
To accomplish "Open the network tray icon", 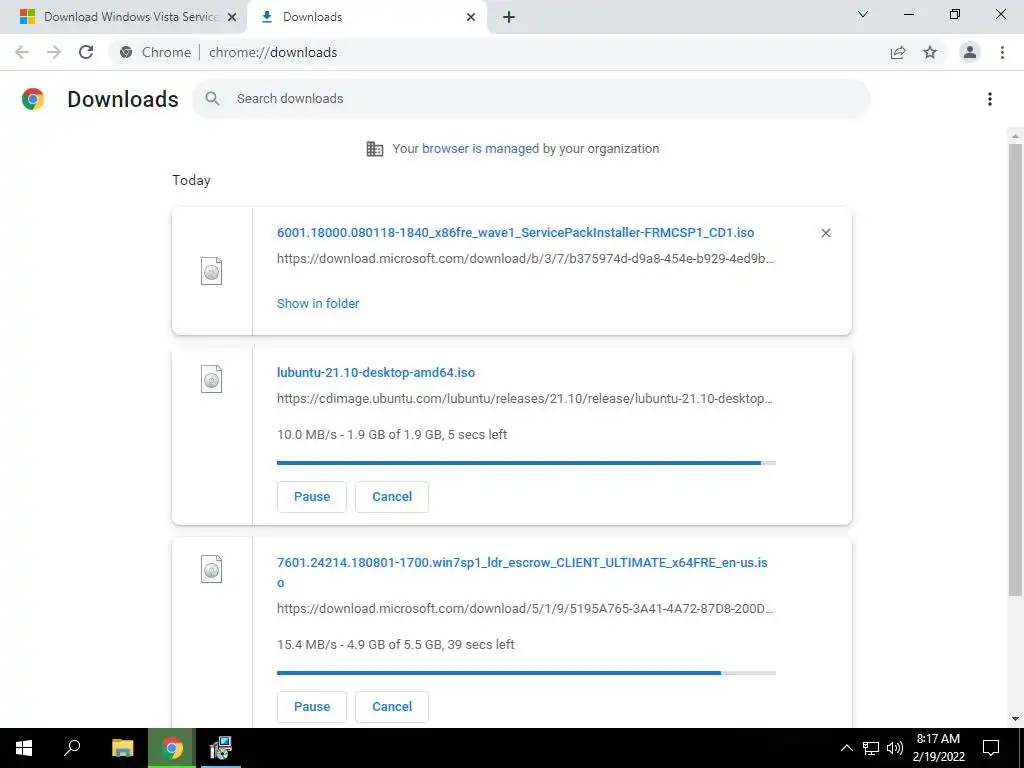I will (871, 748).
